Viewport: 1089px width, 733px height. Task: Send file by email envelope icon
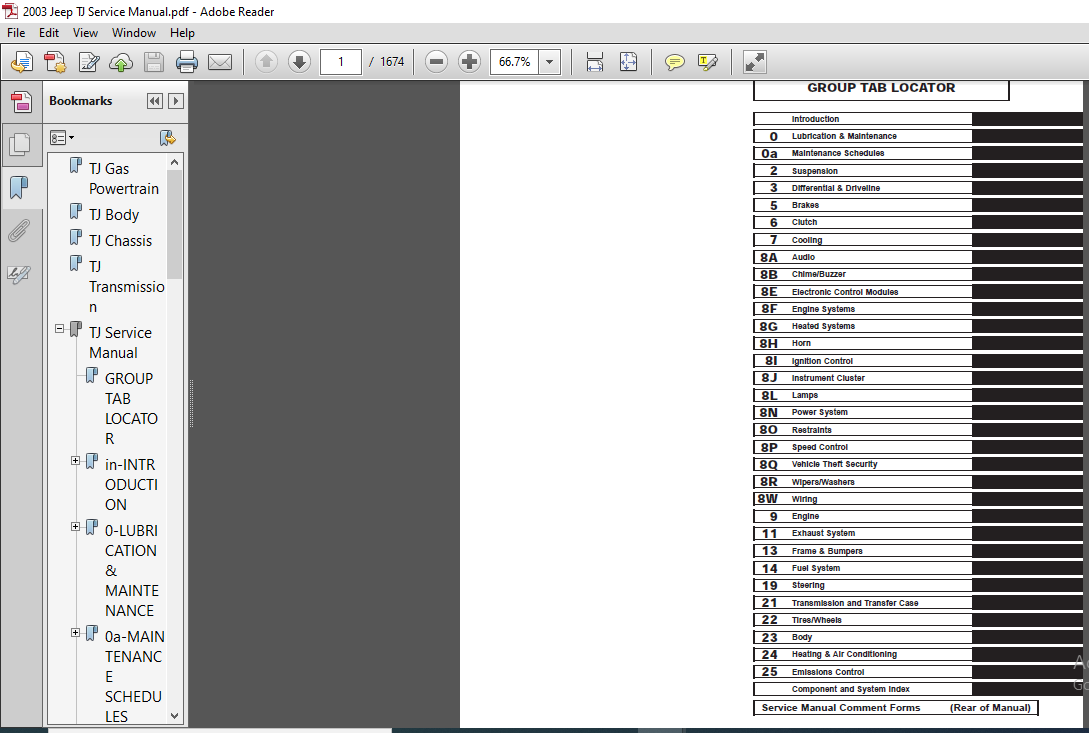click(220, 62)
